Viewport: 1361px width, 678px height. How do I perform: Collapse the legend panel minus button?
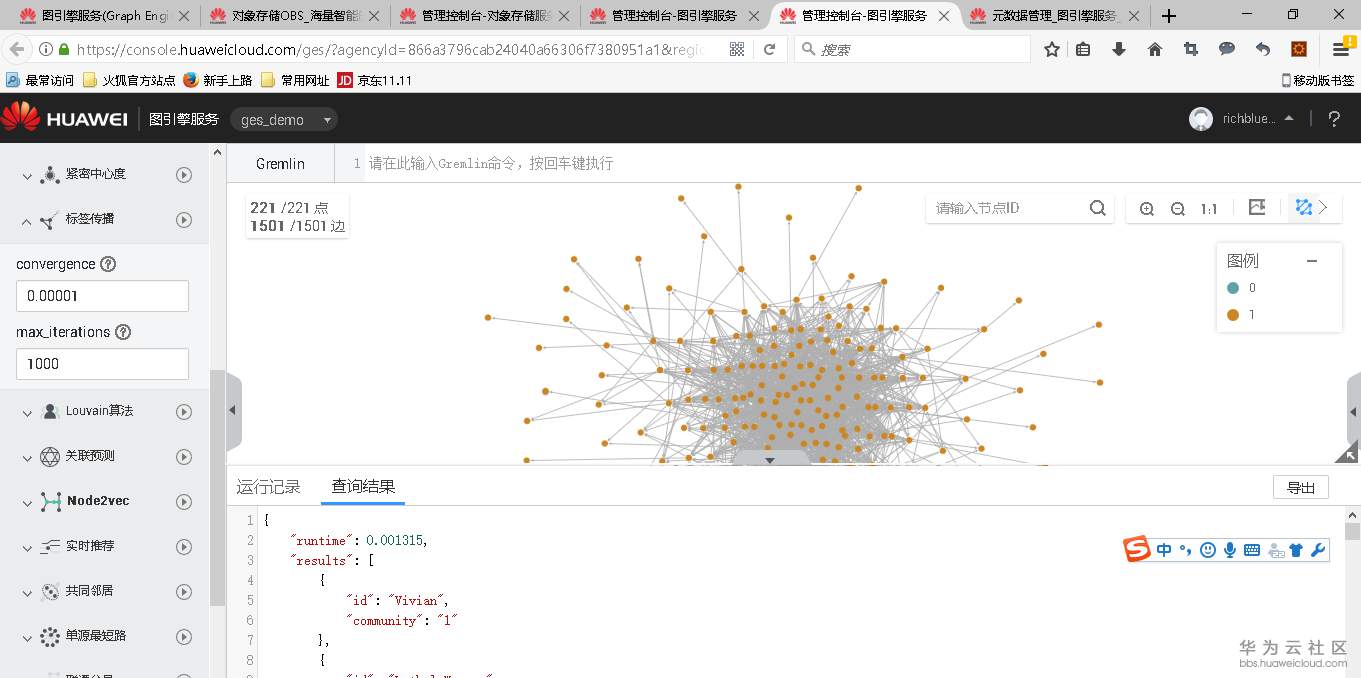pos(1312,261)
